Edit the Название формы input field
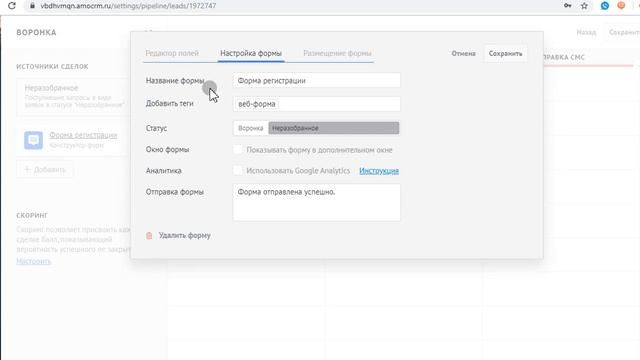This screenshot has width=640, height=360. pos(316,80)
